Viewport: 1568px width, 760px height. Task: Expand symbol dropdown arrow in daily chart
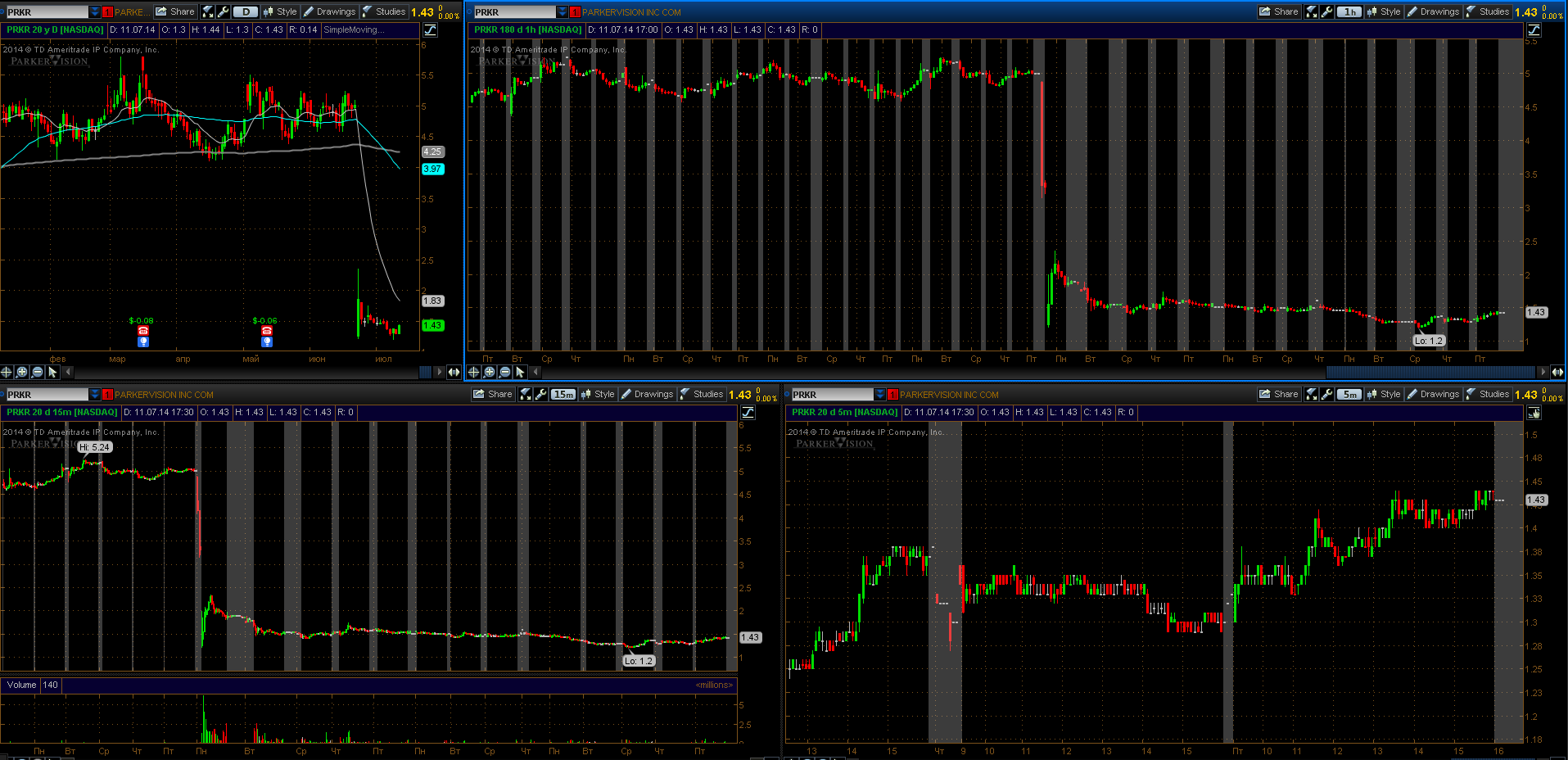click(x=95, y=11)
